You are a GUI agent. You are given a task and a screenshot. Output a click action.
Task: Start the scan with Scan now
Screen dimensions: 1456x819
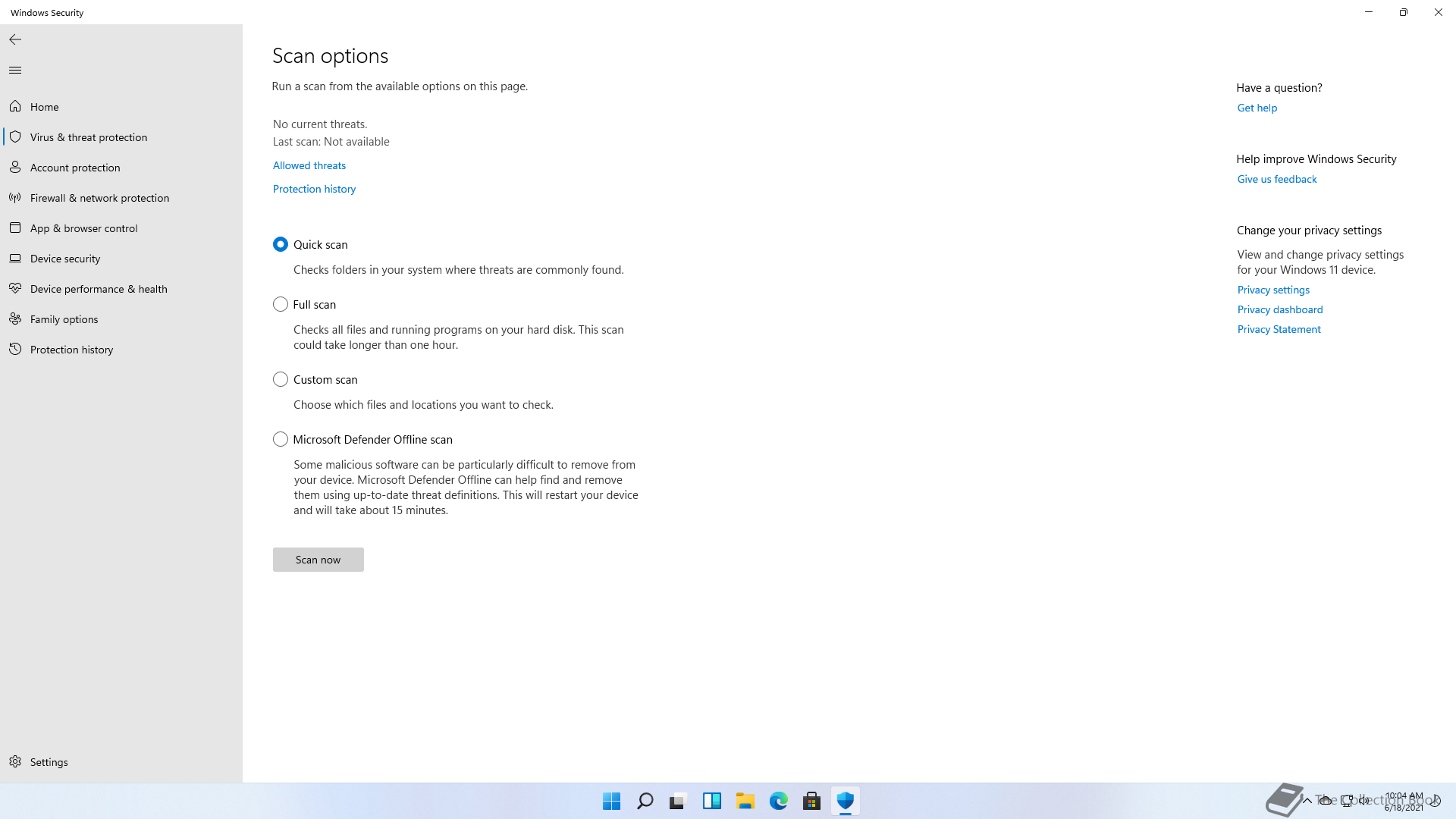(x=318, y=560)
